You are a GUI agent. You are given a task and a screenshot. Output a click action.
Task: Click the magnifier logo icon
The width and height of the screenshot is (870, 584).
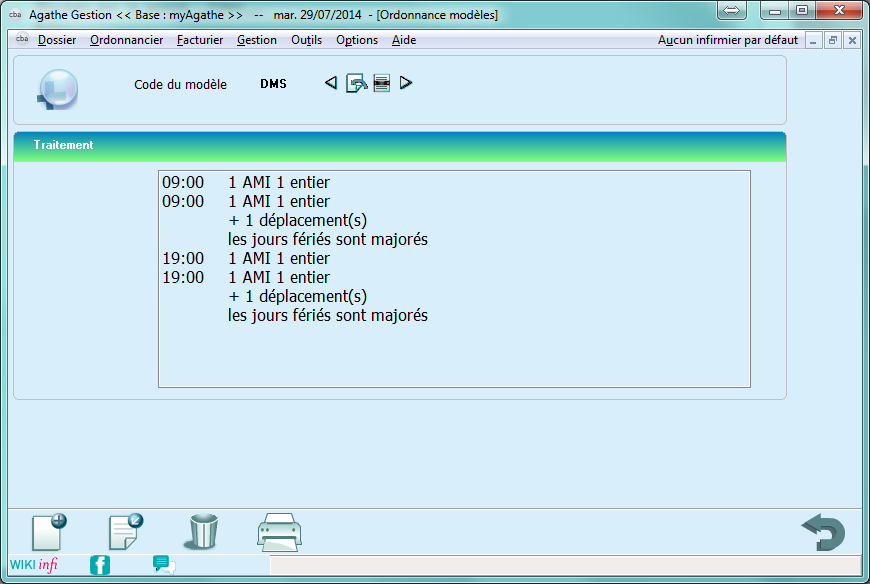point(58,89)
